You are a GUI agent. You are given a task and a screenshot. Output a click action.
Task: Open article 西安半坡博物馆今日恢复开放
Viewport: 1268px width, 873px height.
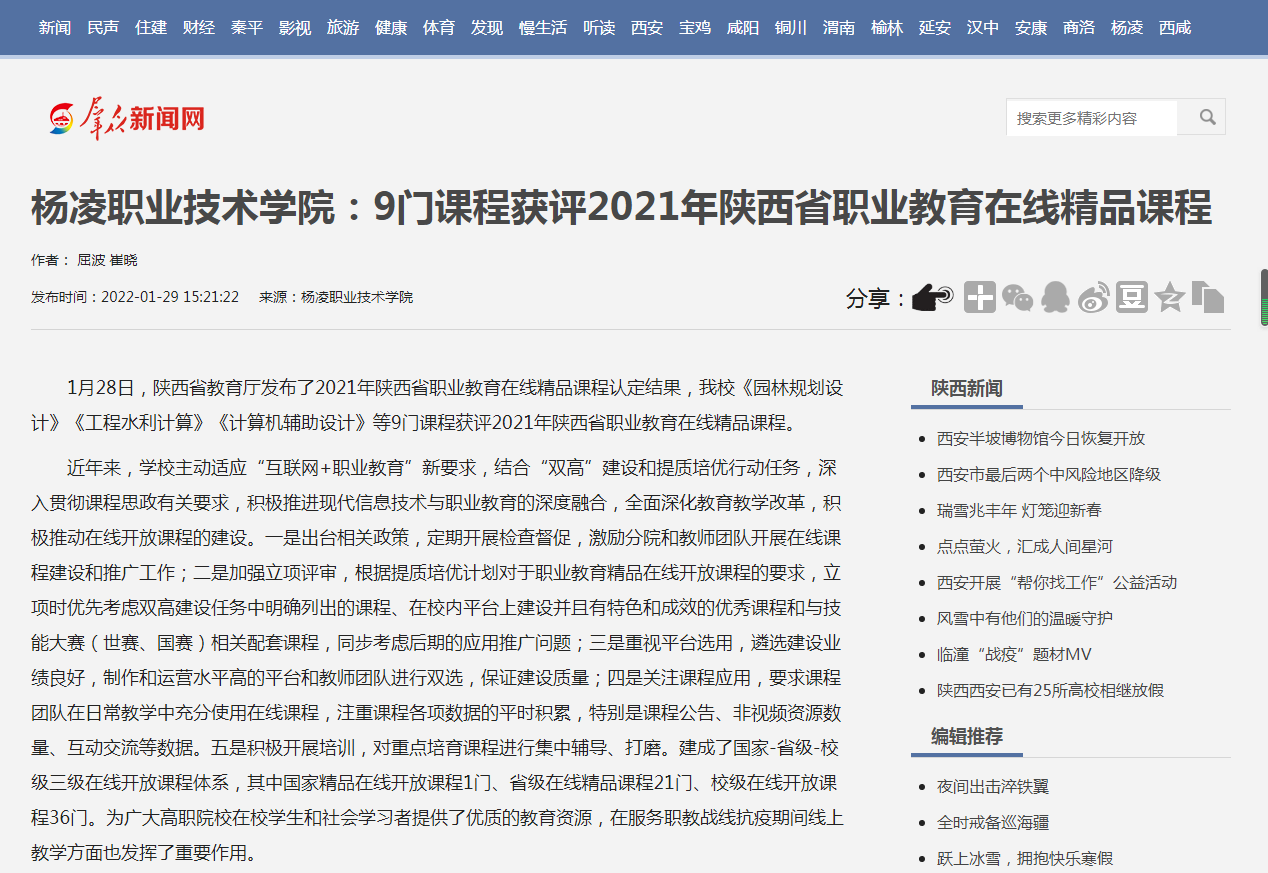(x=1040, y=438)
